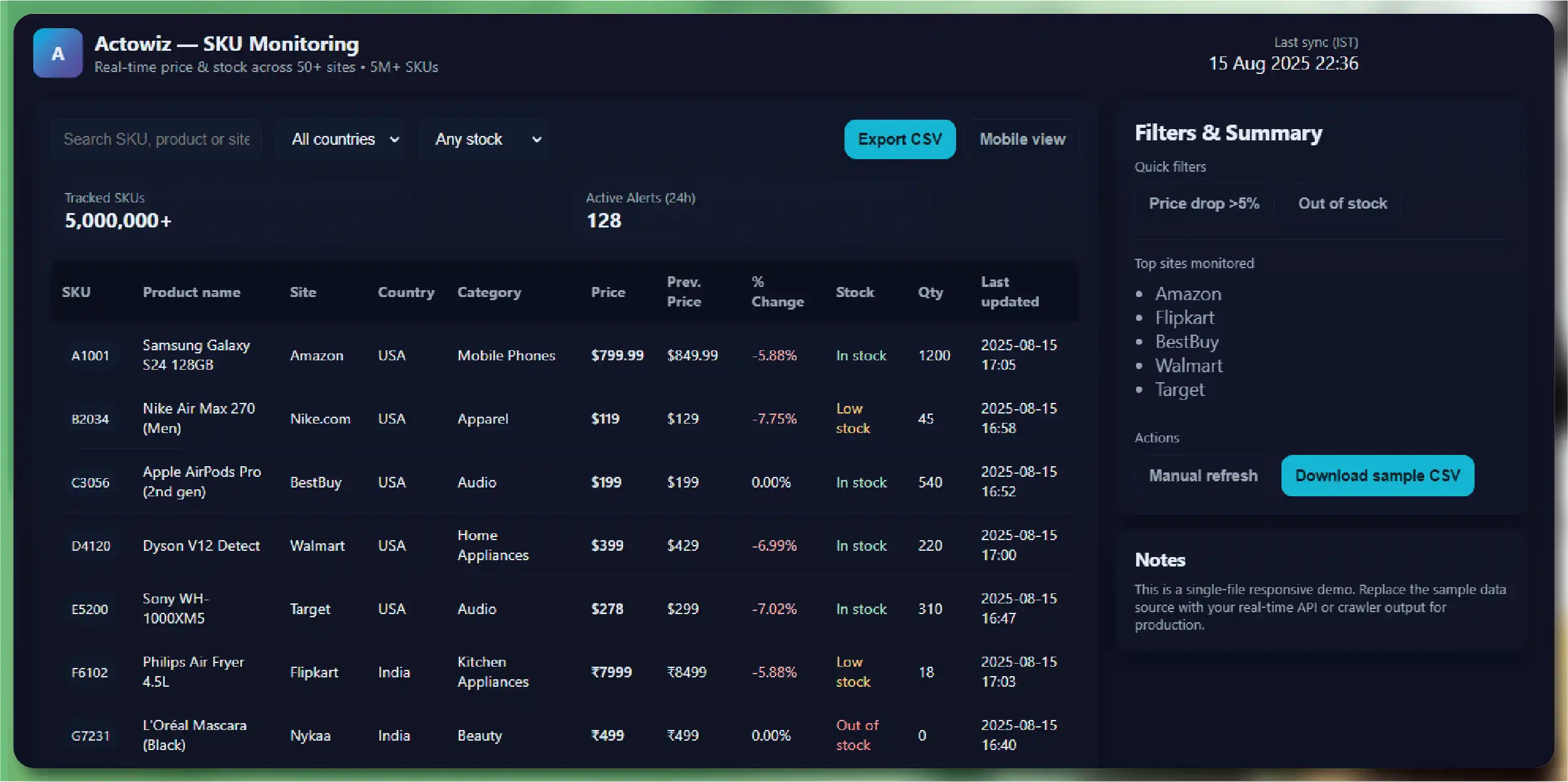Viewport: 1568px width, 782px height.
Task: Select the A1001 SKU badge
Action: (x=90, y=355)
